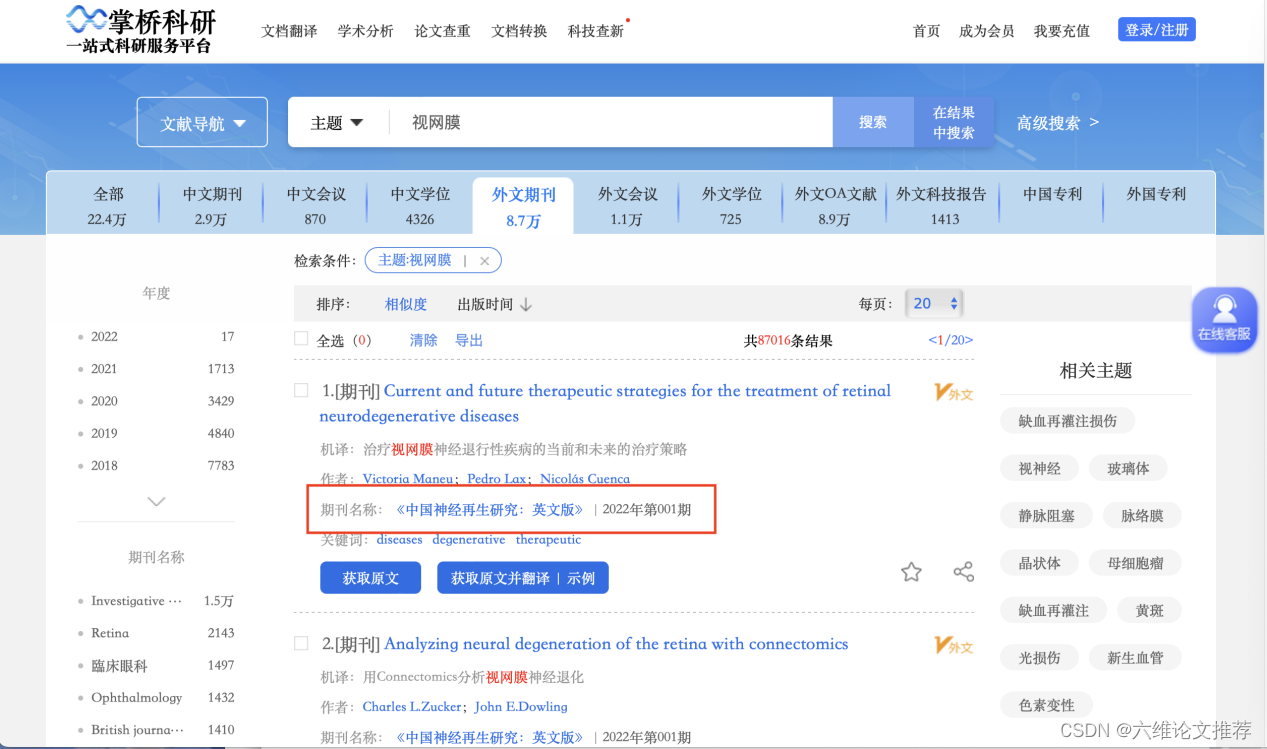The image size is (1267, 749).
Task: Switch to the 中文期刊 tab
Action: (212, 205)
